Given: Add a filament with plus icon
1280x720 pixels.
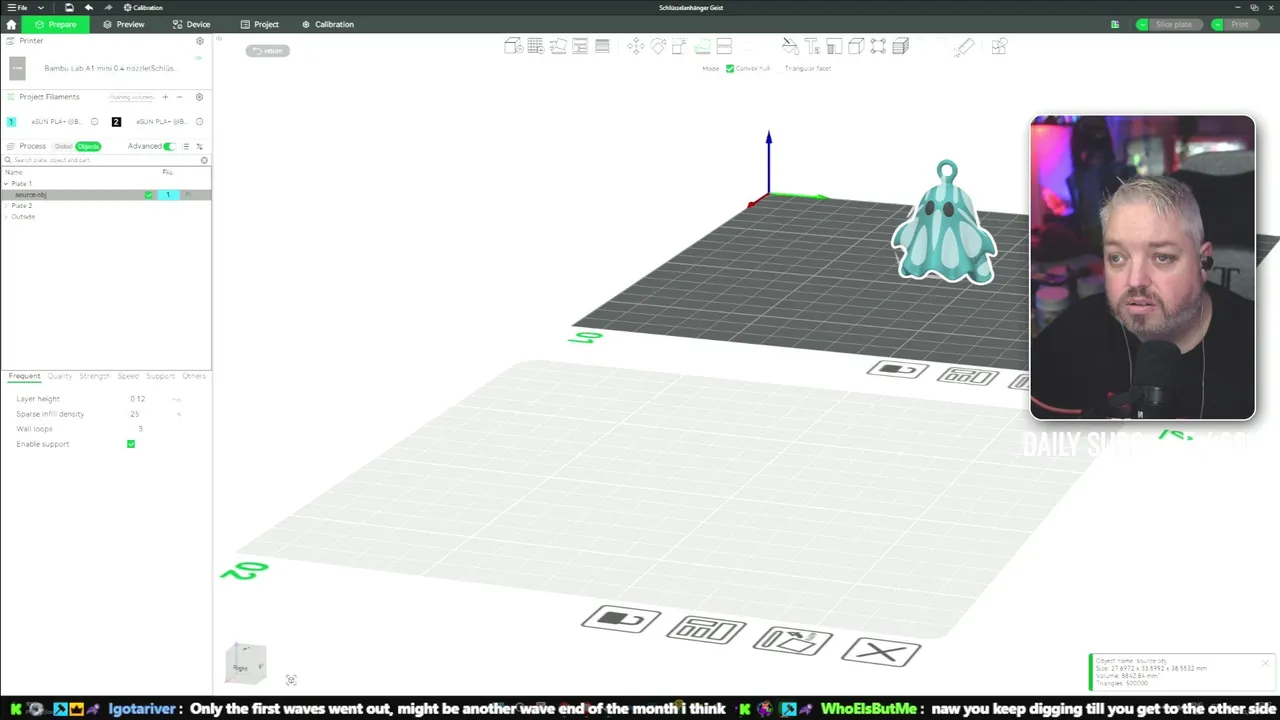Looking at the screenshot, I should coord(165,97).
